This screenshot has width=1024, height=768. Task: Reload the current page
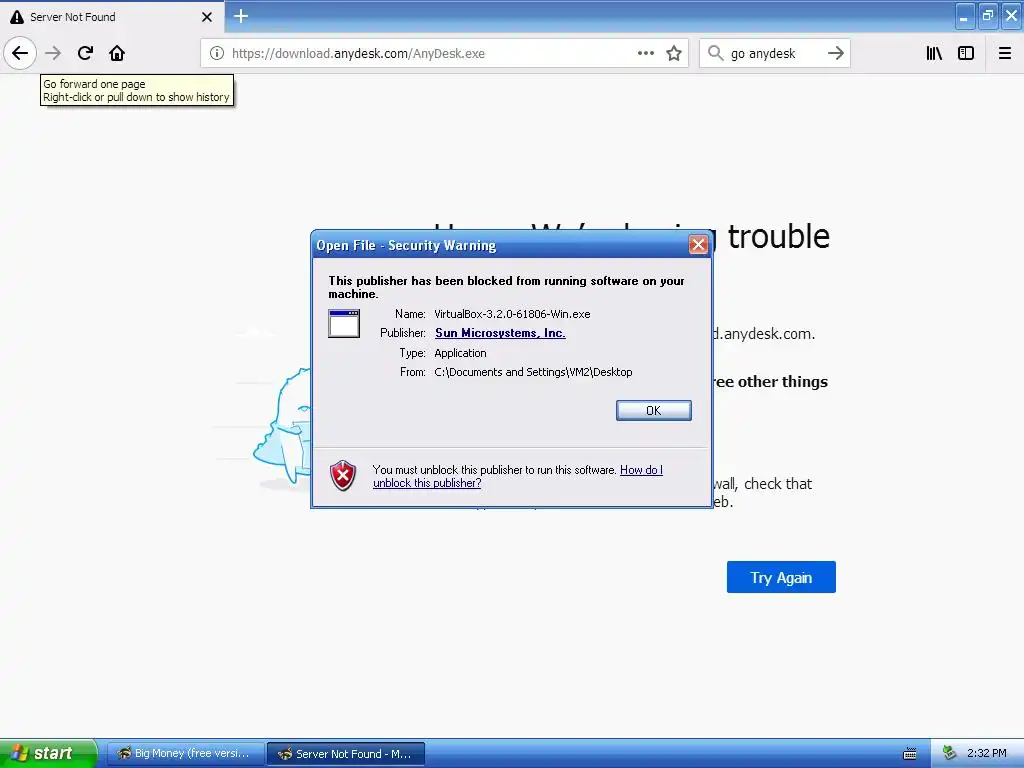[x=85, y=53]
